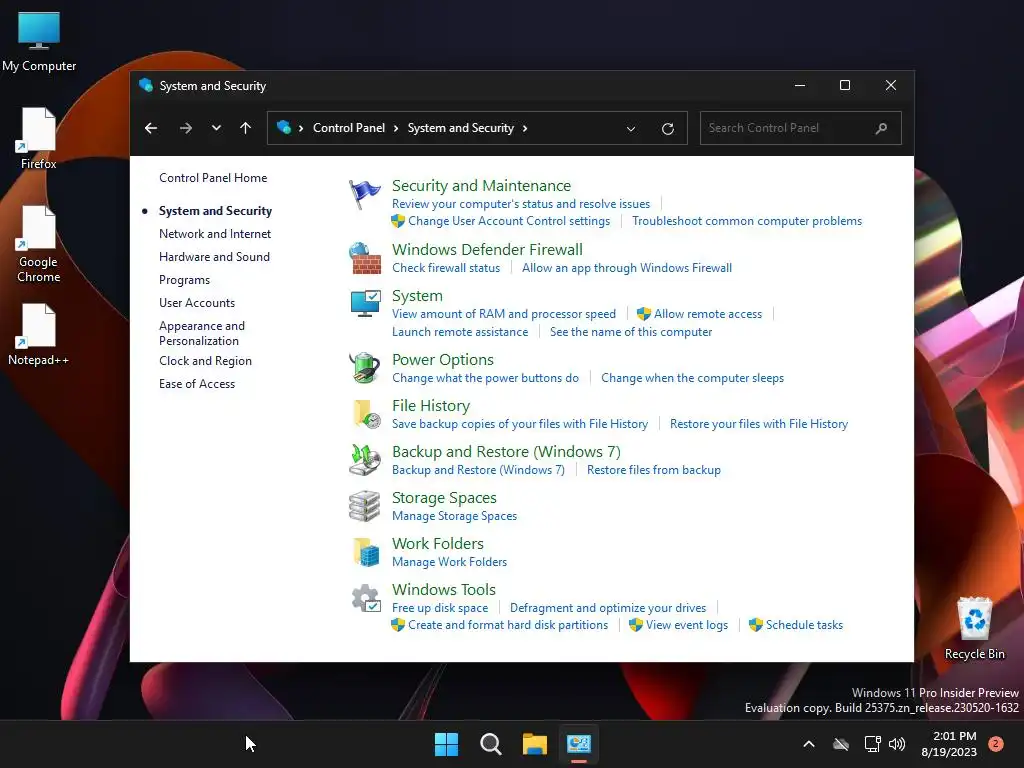Open Create and format hard disk partitions

click(507, 625)
